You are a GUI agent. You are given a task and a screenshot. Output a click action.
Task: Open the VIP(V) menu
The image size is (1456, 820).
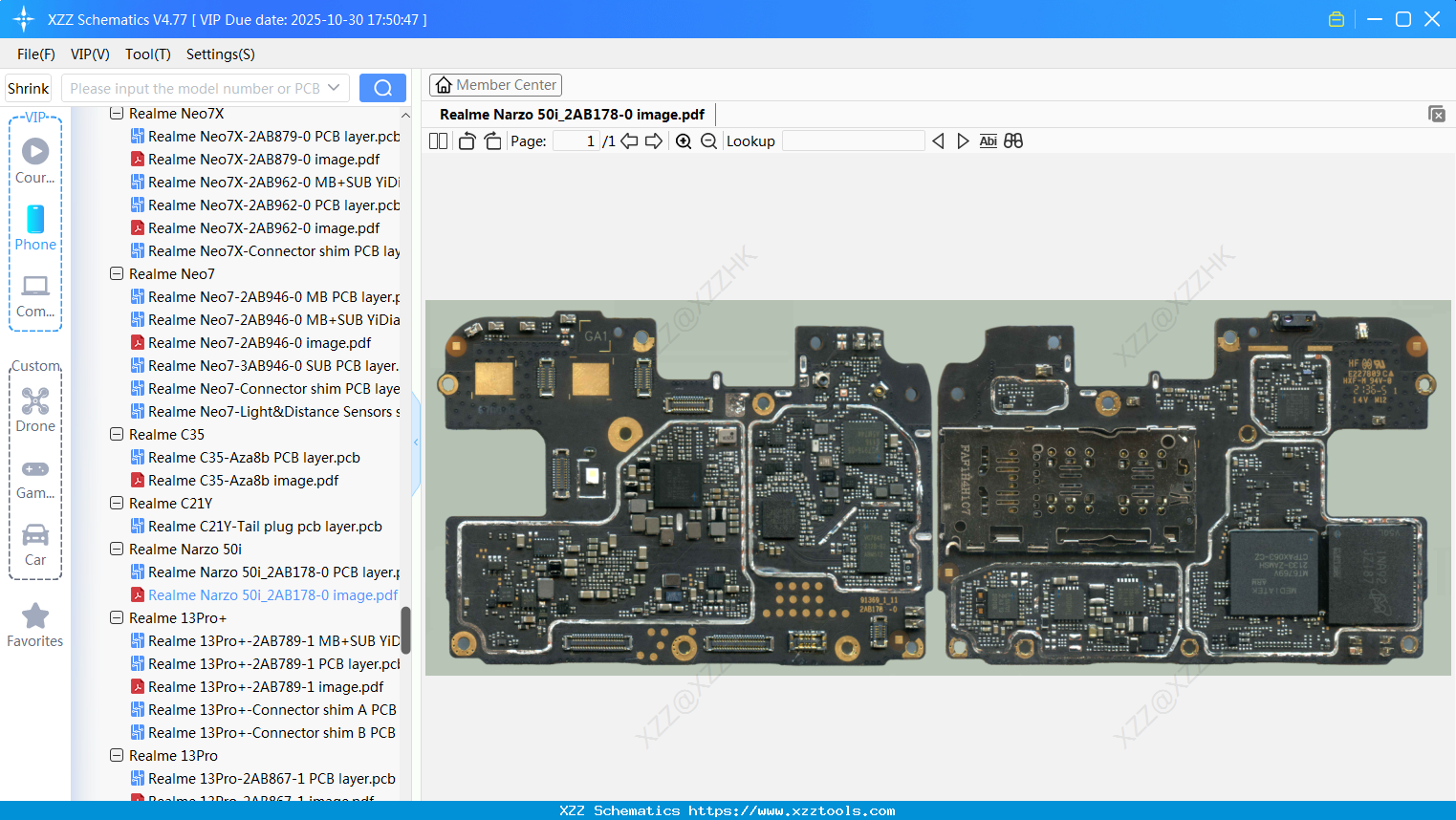[89, 54]
